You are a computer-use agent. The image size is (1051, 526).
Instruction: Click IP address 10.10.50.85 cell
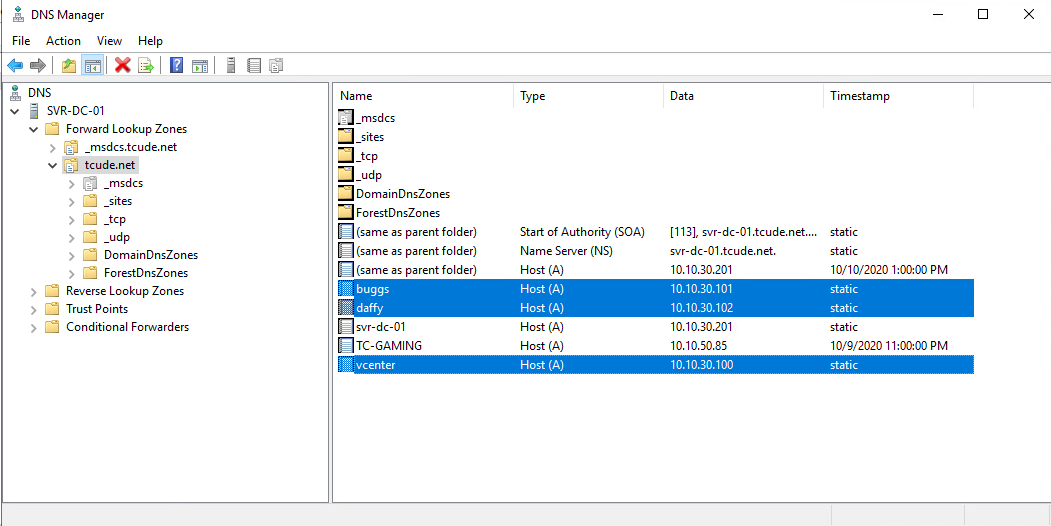point(698,346)
